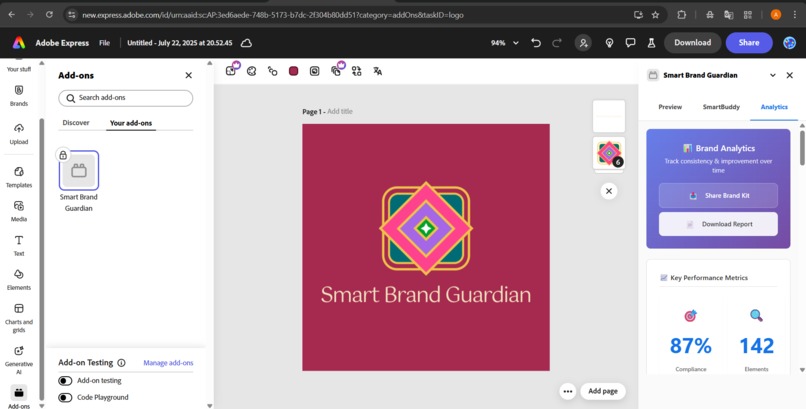
Task: Click the invite collaborators icon
Action: [x=583, y=43]
